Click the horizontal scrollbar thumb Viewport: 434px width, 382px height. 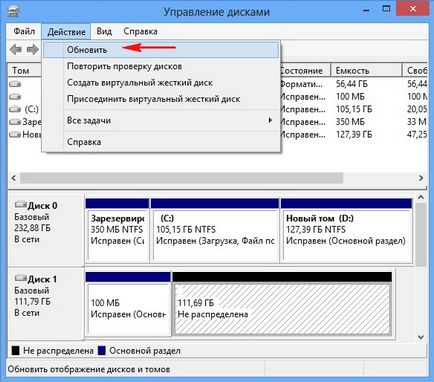tap(181, 178)
